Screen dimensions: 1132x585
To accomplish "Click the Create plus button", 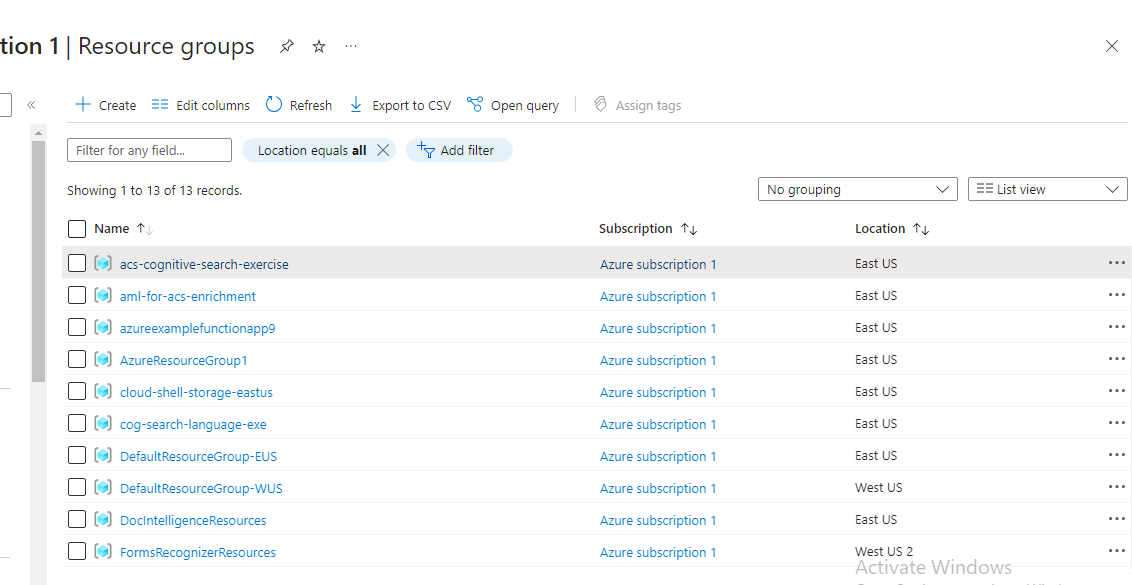I will coord(106,105).
